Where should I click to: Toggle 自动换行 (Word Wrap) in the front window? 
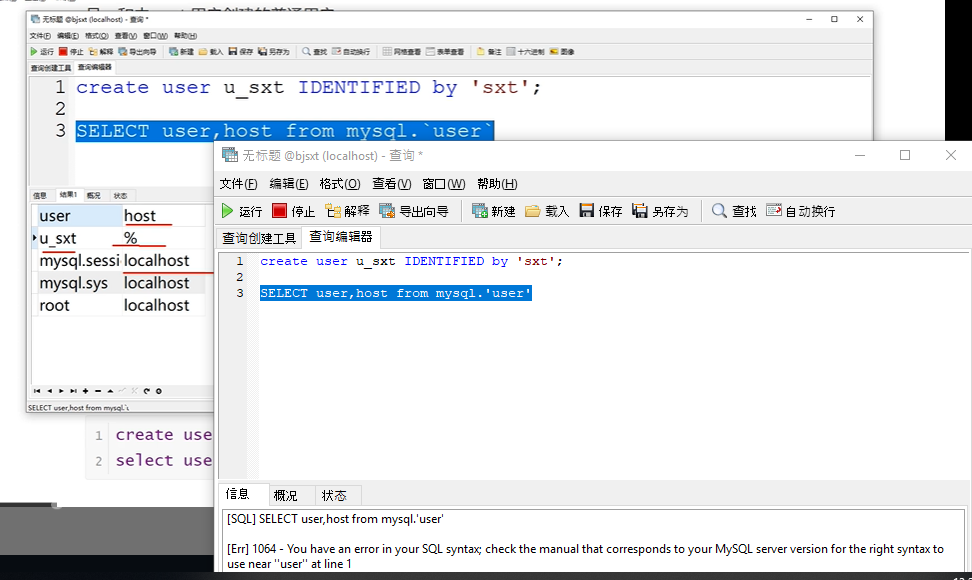point(801,211)
